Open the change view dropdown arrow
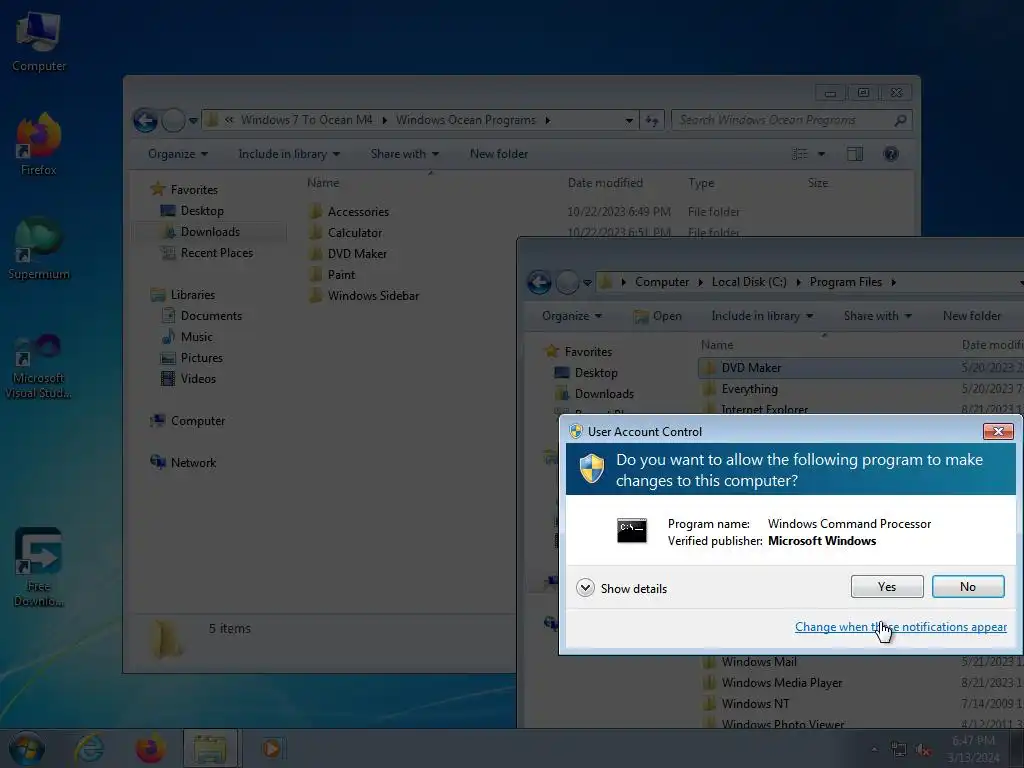The width and height of the screenshot is (1024, 768). click(x=822, y=154)
